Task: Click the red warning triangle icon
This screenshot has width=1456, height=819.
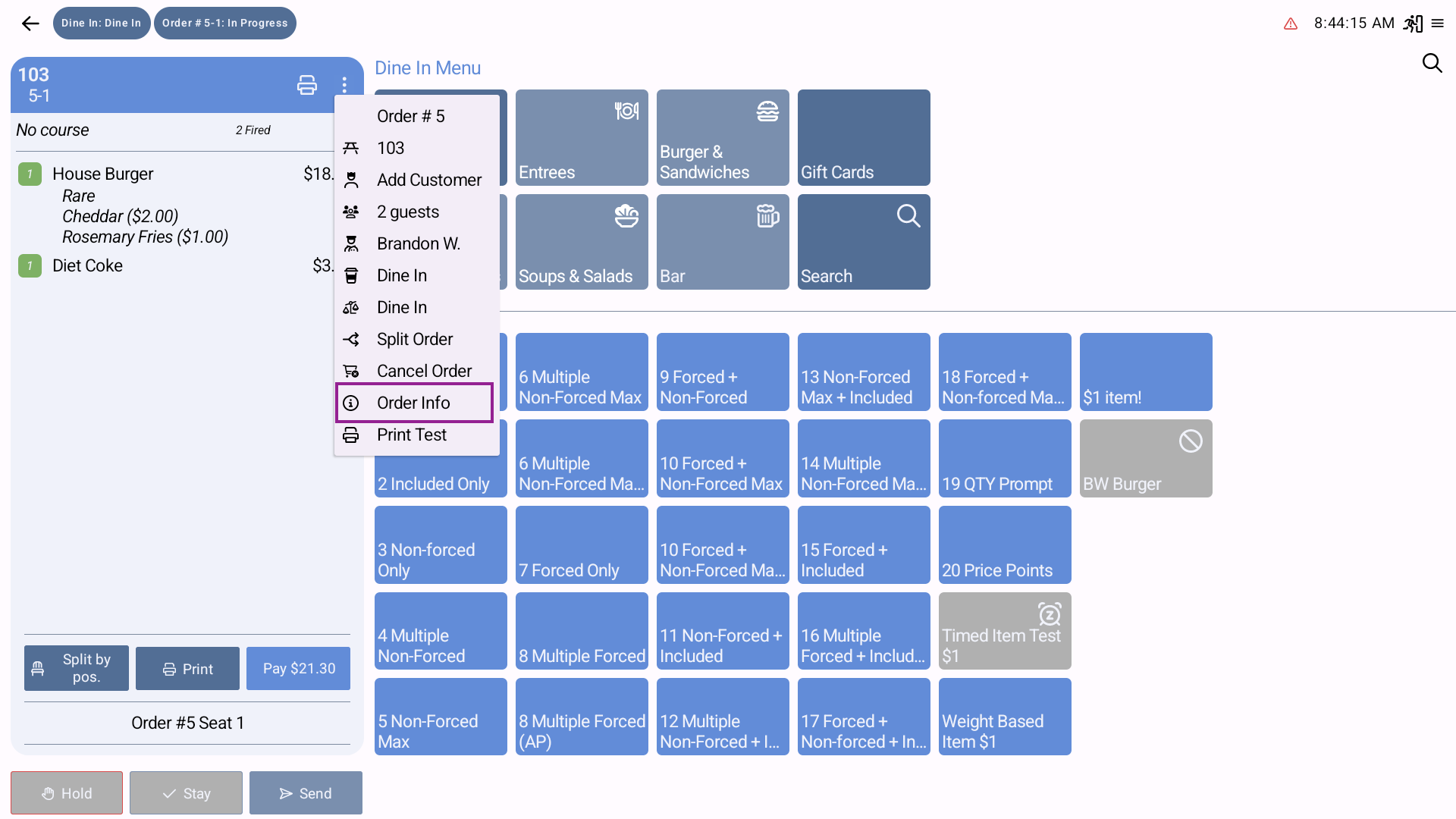Action: [x=1291, y=24]
